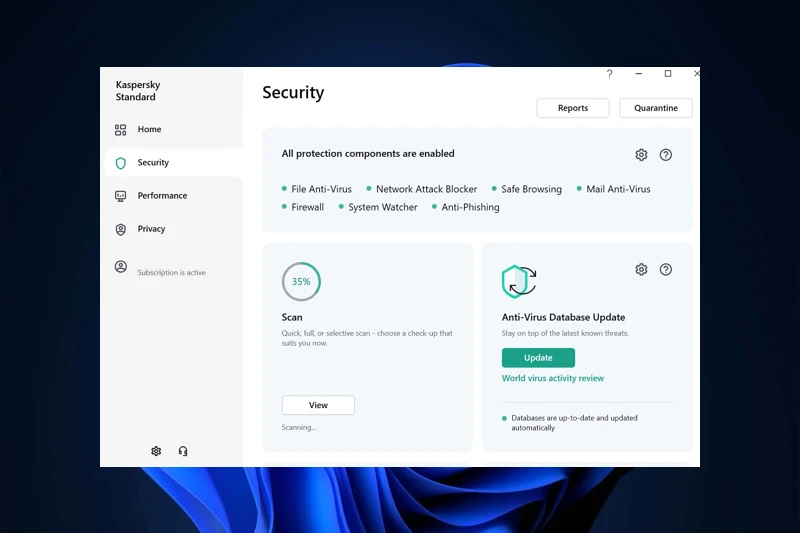Select the Anti-Phishing component

click(466, 208)
